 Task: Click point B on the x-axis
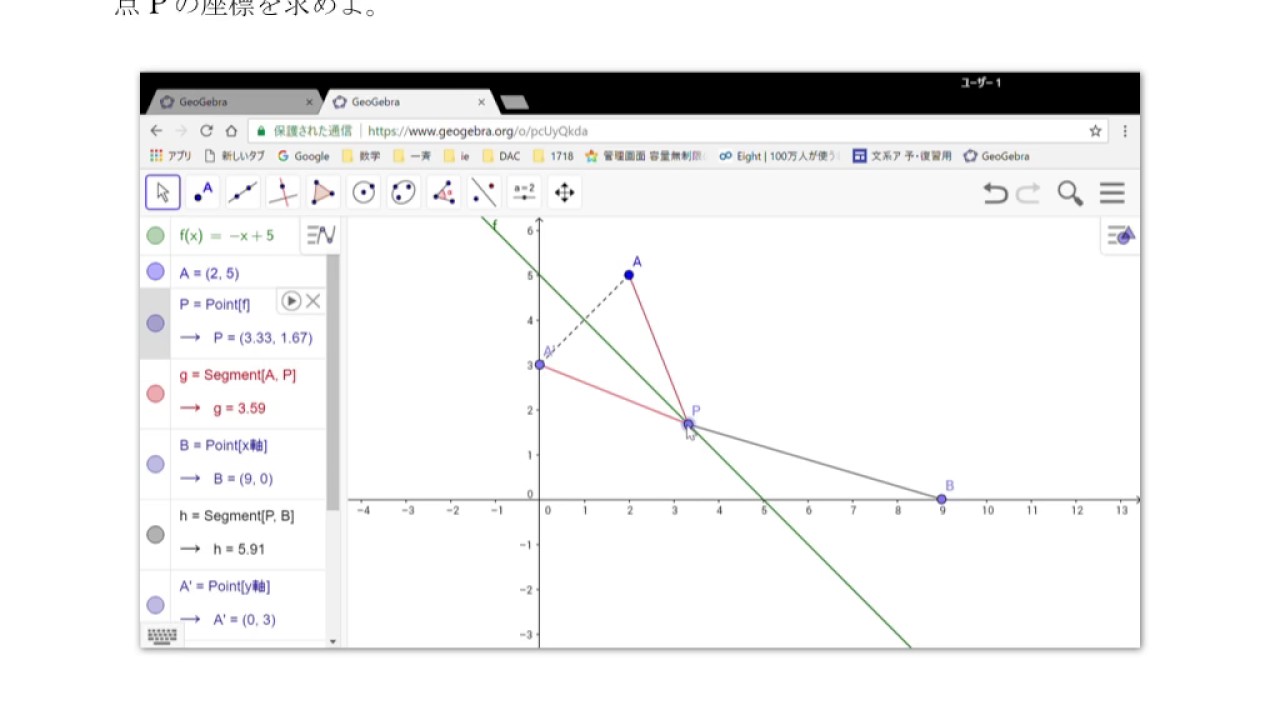click(x=941, y=499)
